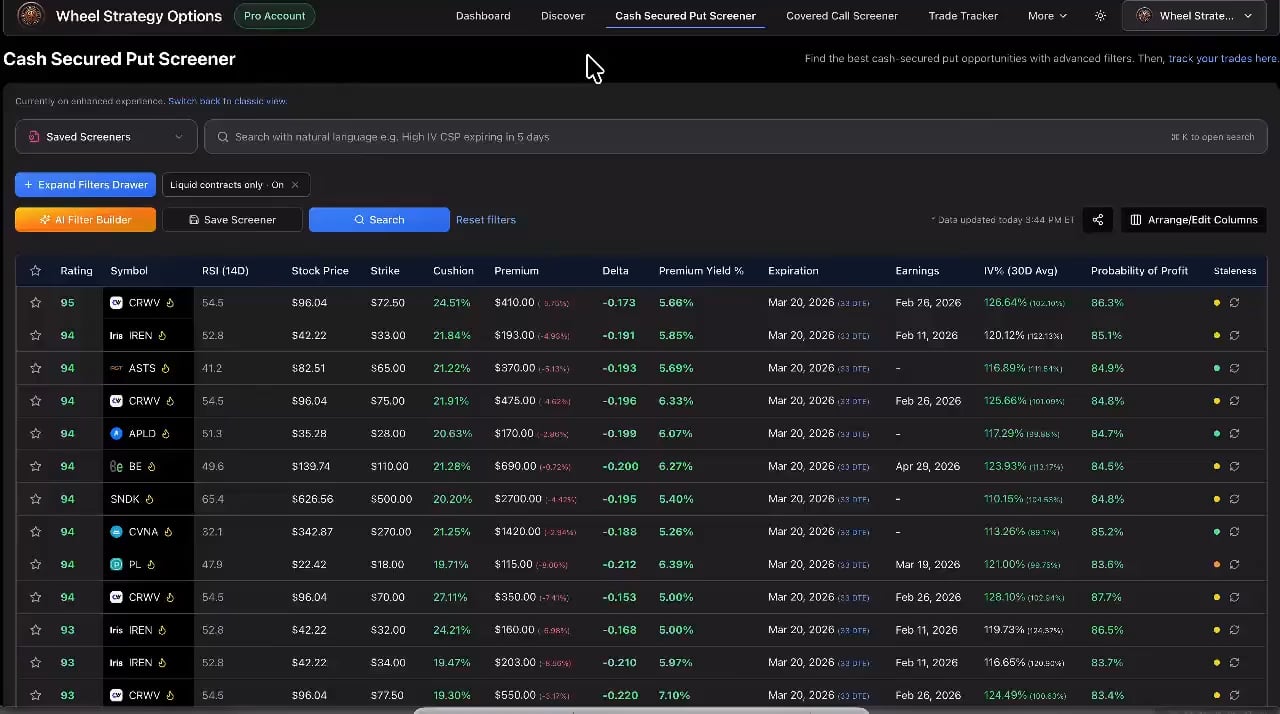
Task: Star the PL row
Action: pos(36,565)
